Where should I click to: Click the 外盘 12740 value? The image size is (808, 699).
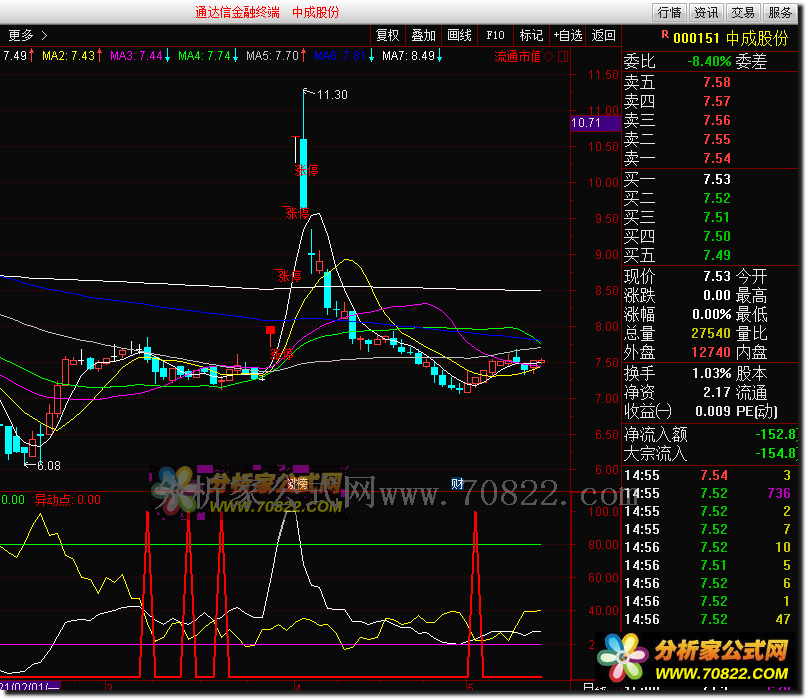click(x=711, y=353)
